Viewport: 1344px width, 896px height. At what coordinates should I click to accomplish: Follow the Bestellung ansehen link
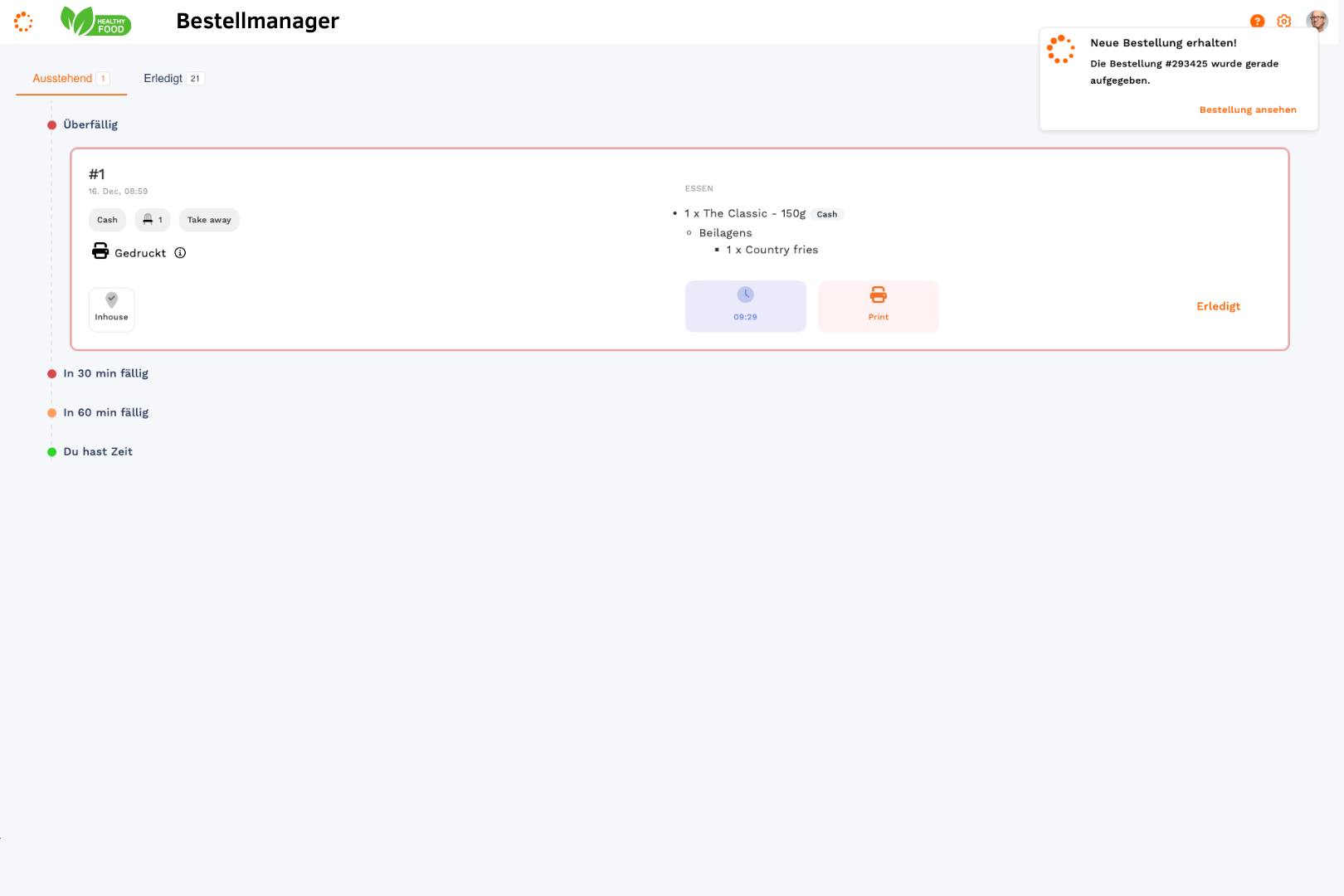tap(1247, 110)
